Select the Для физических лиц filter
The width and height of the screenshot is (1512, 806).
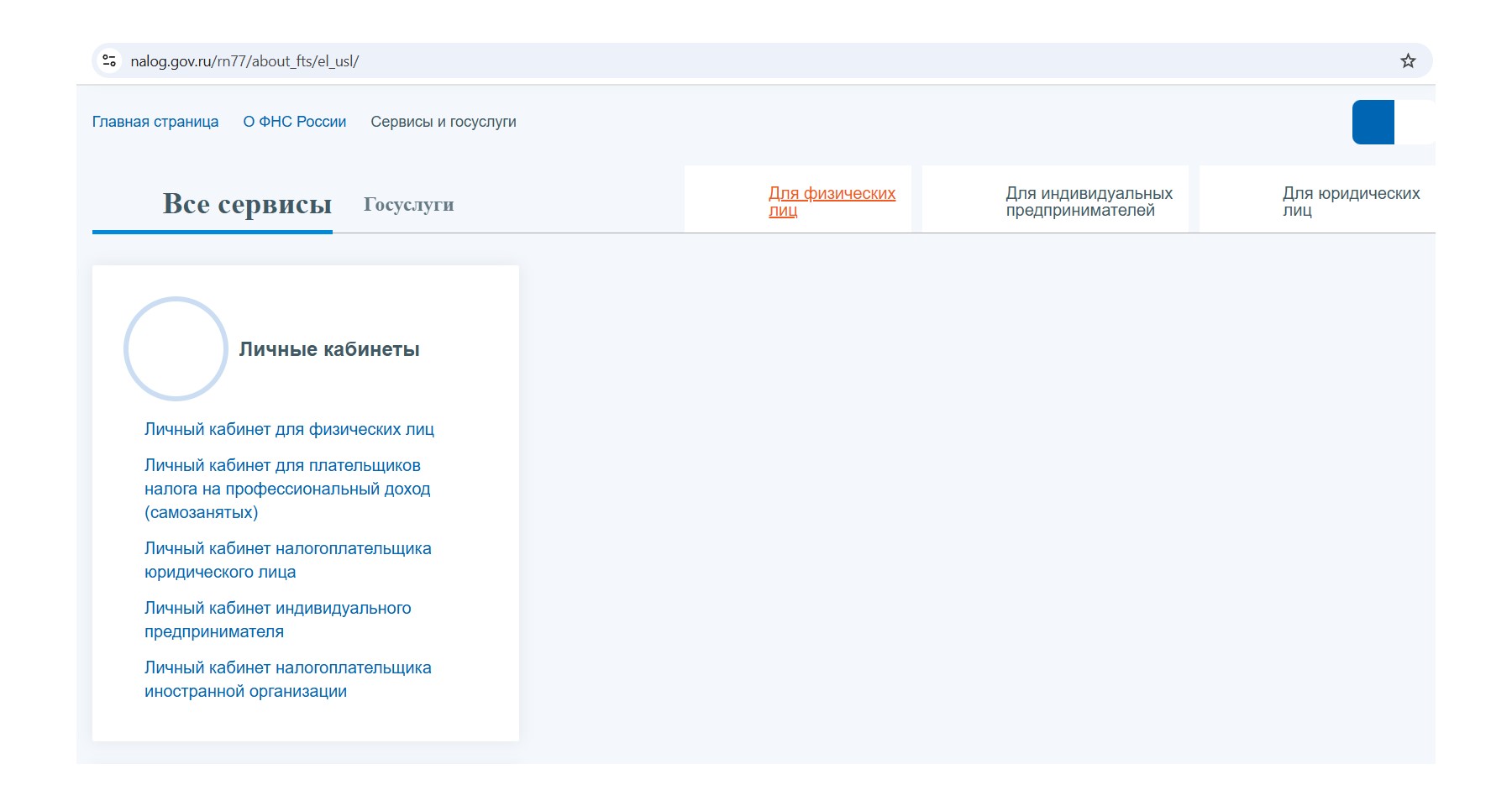coord(831,201)
